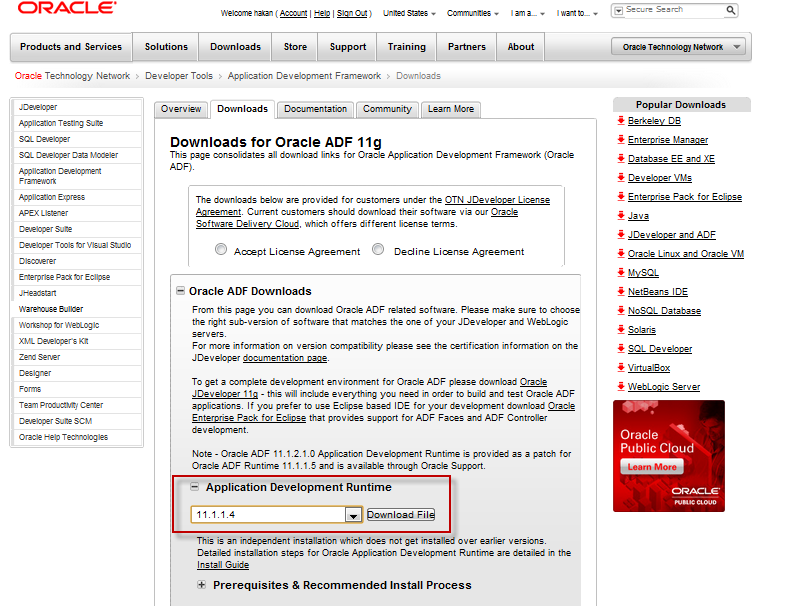Open the About menu

pos(521,47)
